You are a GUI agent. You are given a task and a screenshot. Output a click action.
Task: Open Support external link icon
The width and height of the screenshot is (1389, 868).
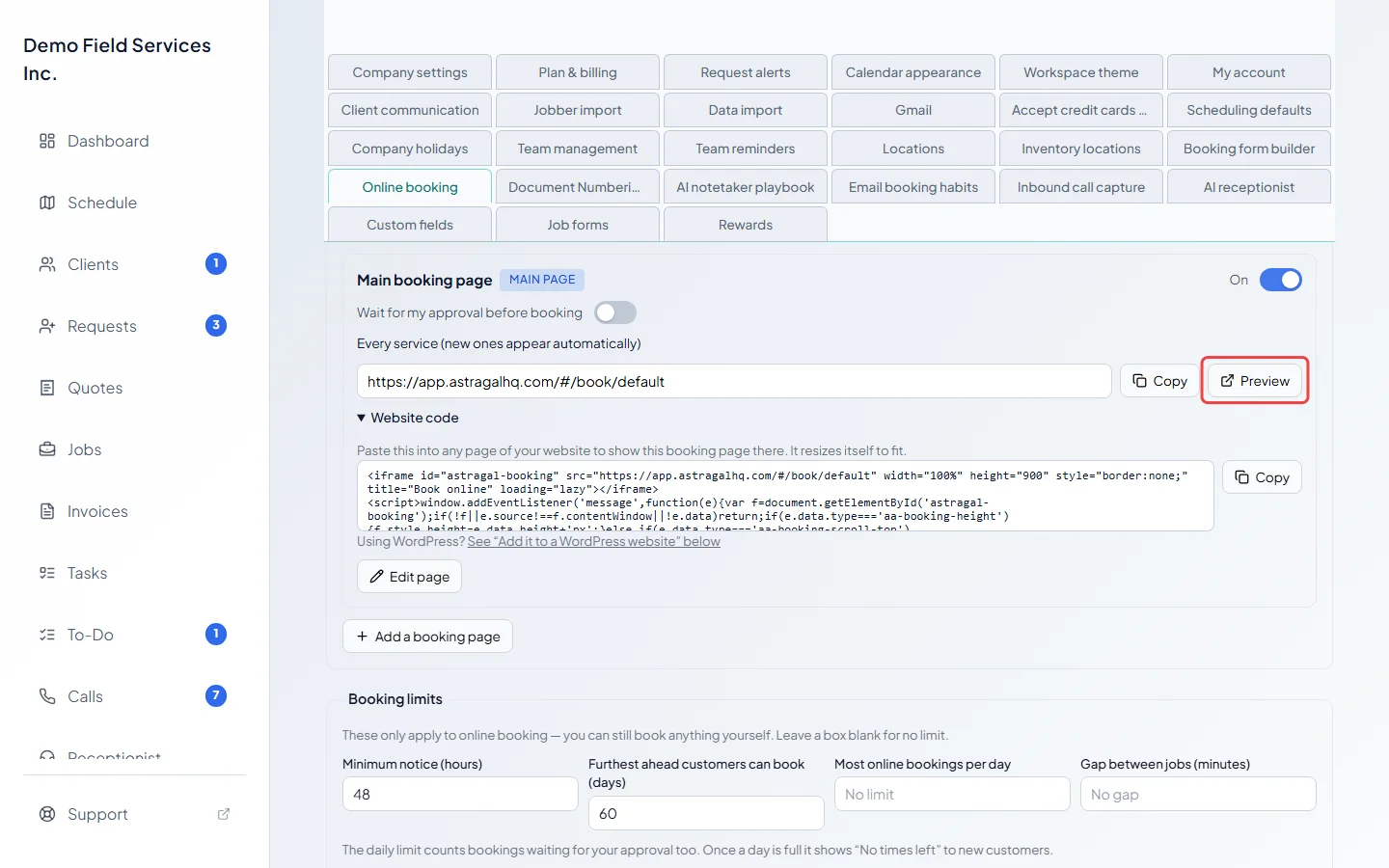pyautogui.click(x=224, y=814)
